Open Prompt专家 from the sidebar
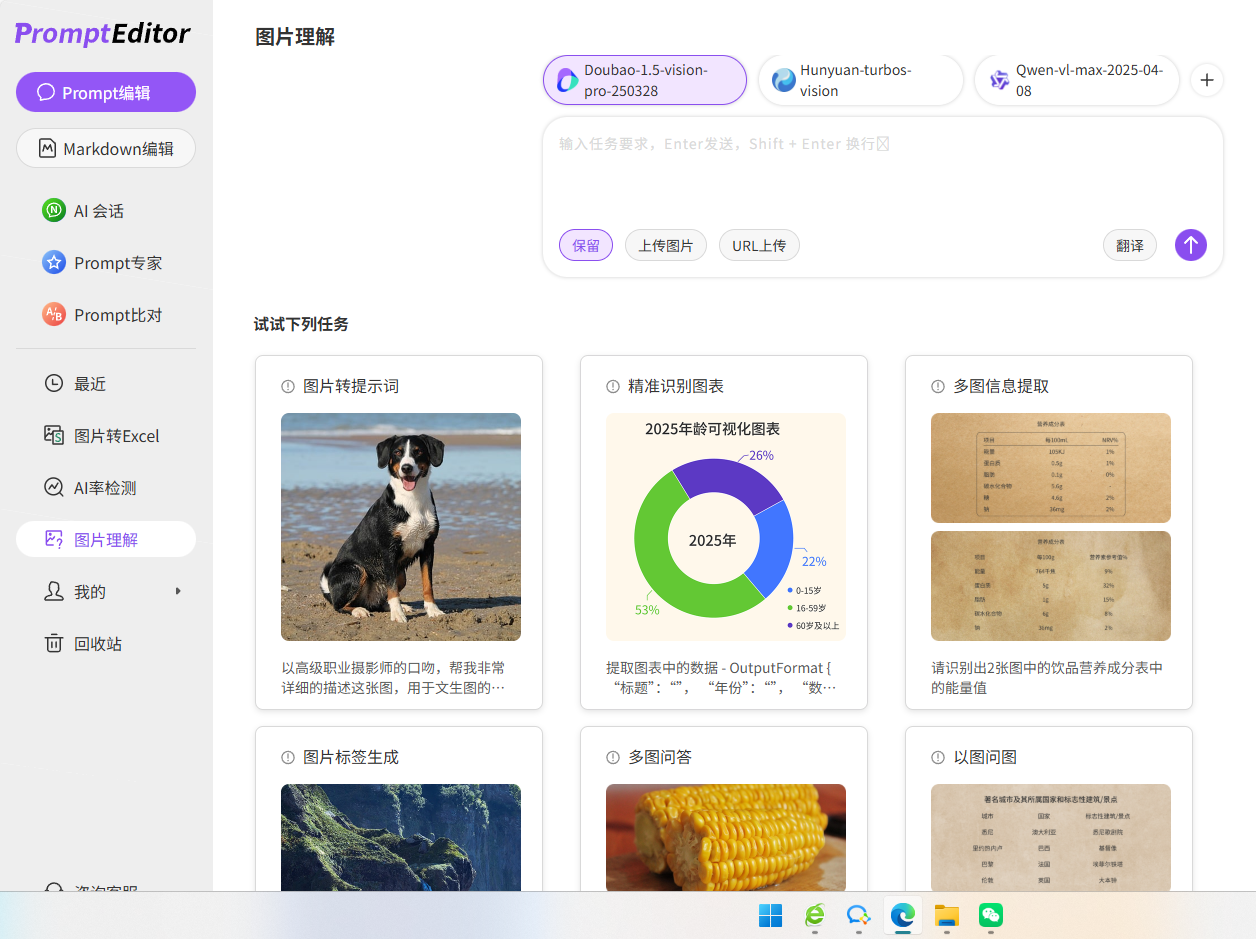This screenshot has height=939, width=1256. [117, 263]
